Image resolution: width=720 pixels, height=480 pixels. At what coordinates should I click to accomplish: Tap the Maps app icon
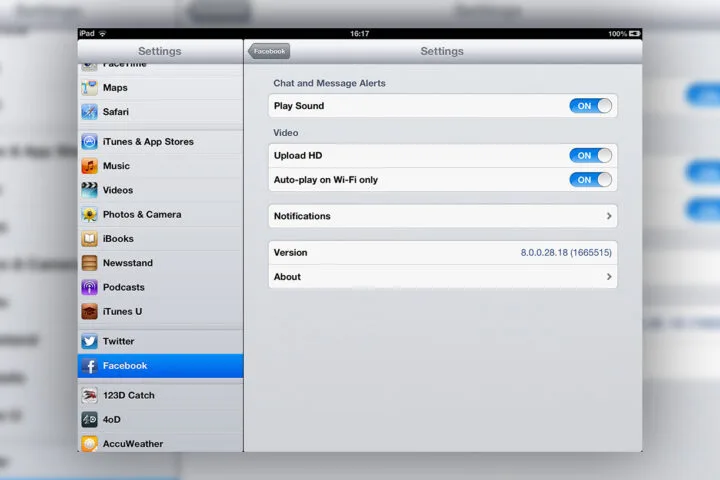point(90,88)
